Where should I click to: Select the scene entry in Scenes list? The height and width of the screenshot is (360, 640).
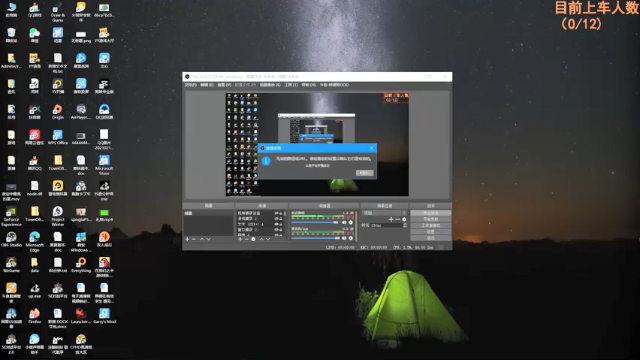(x=208, y=213)
